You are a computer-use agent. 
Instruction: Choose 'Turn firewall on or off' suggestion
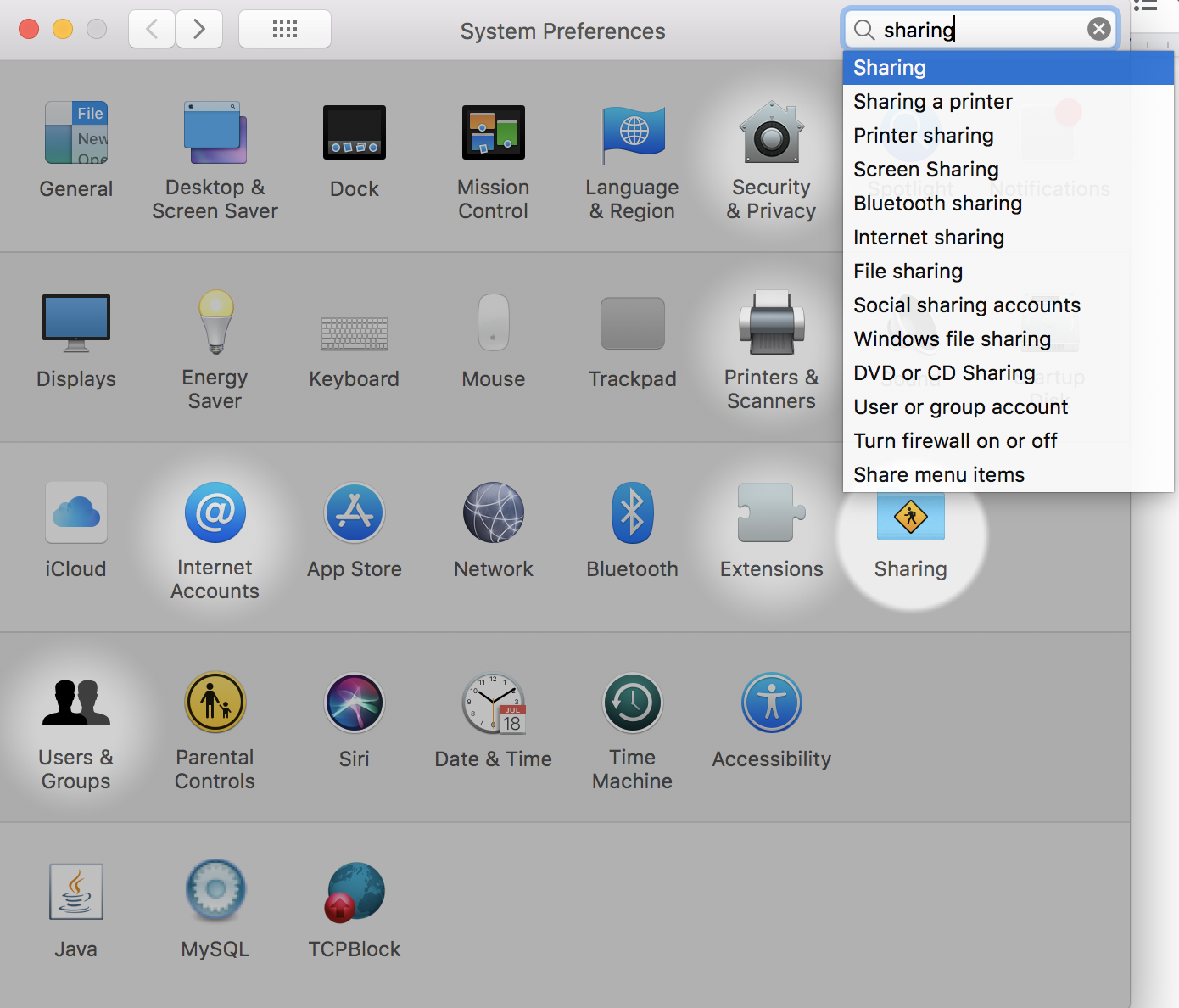tap(1009, 441)
